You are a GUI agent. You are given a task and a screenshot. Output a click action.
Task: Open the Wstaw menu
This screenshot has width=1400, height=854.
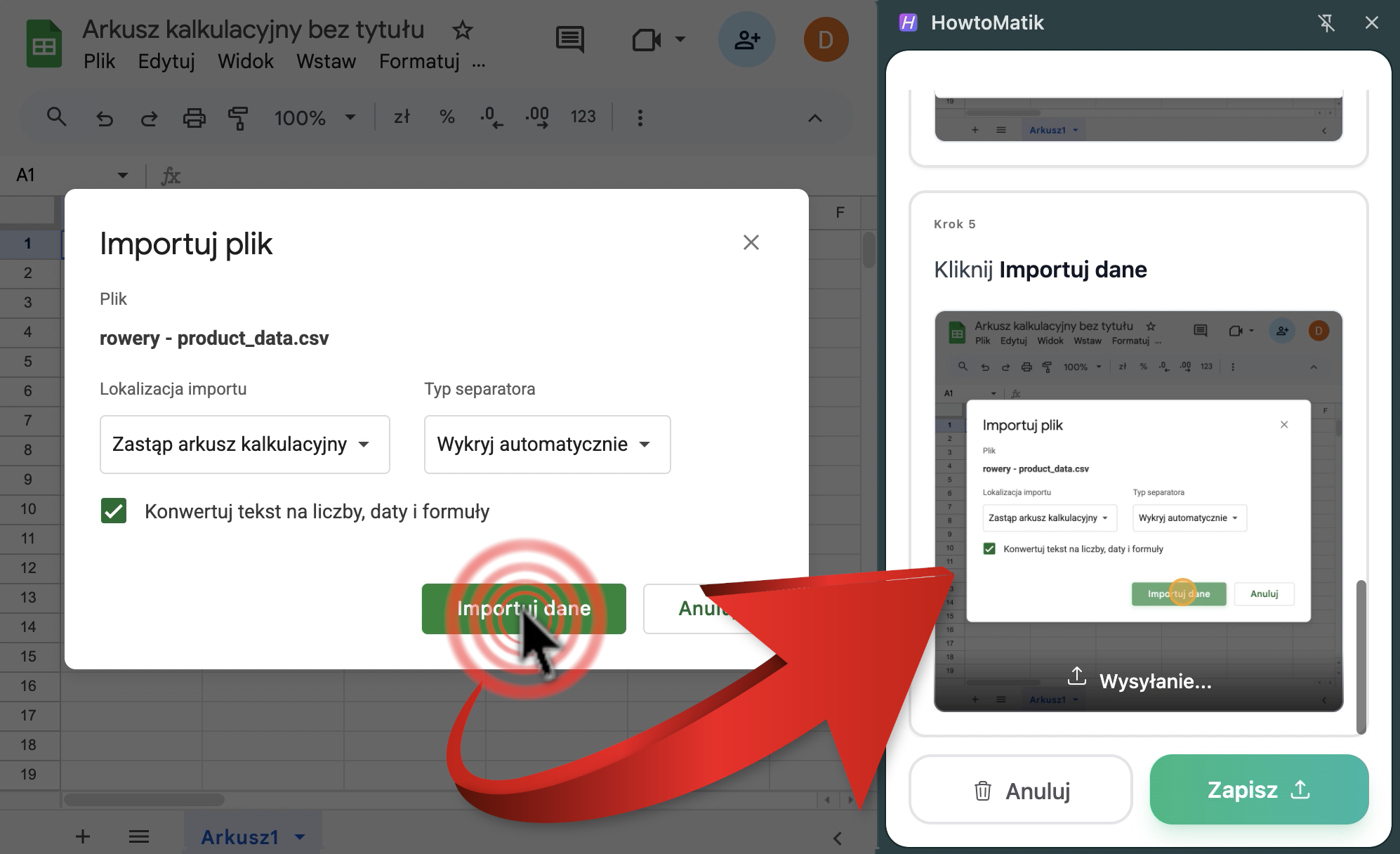click(326, 62)
